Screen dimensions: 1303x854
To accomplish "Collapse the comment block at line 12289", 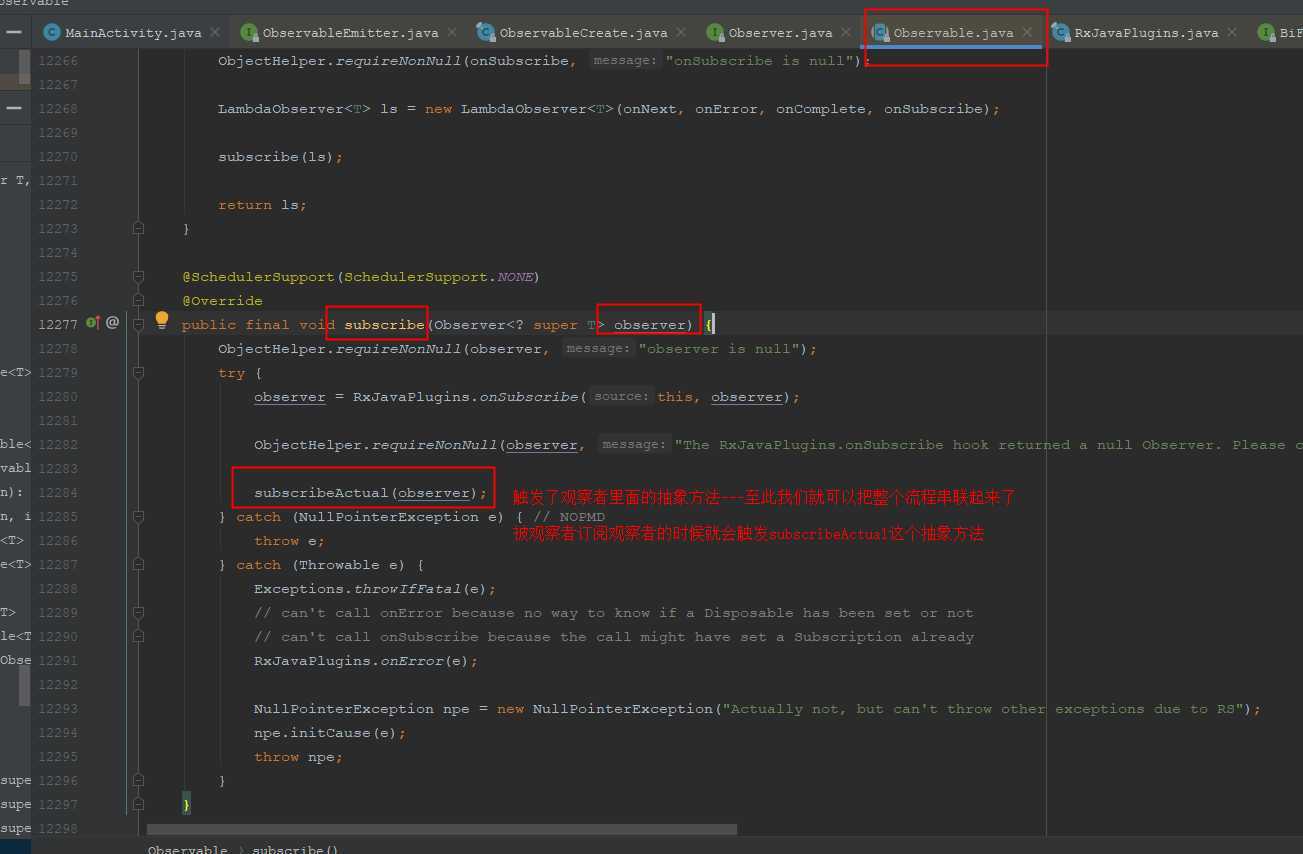I will coord(139,613).
